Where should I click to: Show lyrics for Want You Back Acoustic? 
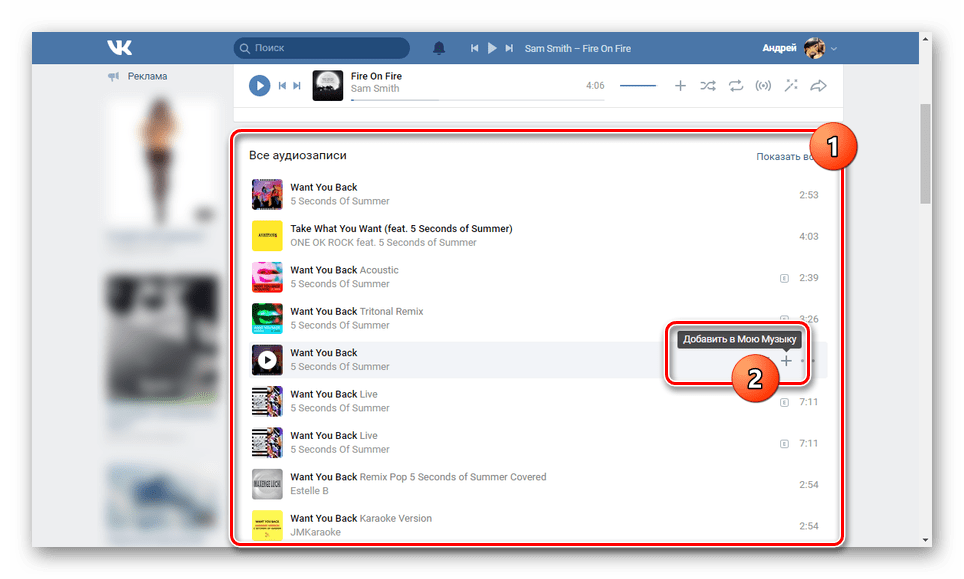pyautogui.click(x=784, y=278)
